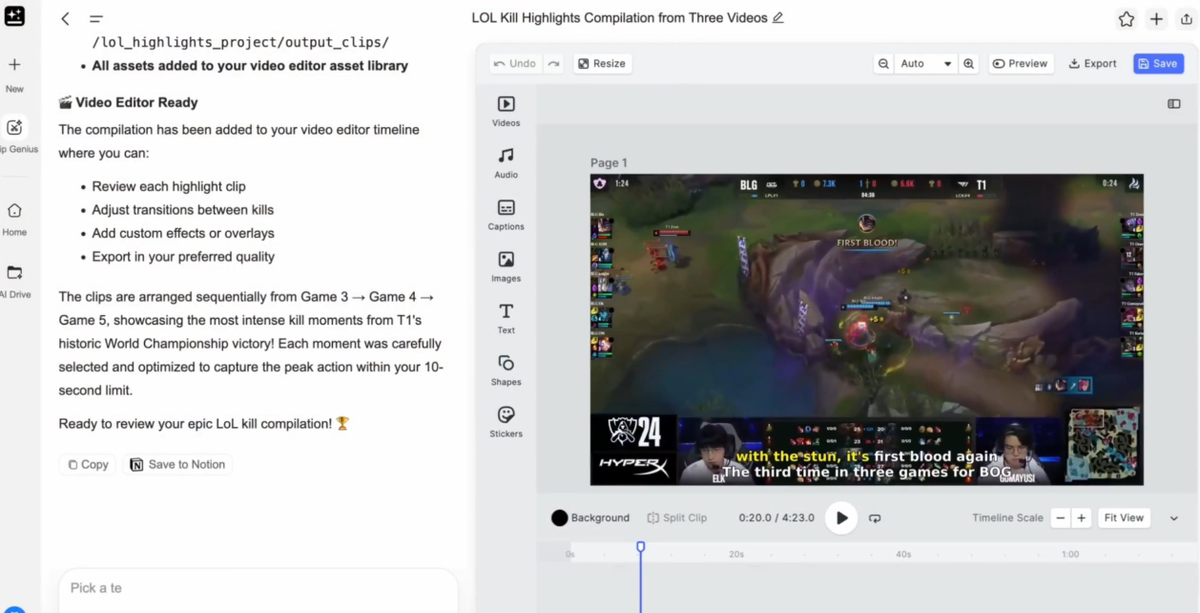Edit the project title pencil icon

778,18
